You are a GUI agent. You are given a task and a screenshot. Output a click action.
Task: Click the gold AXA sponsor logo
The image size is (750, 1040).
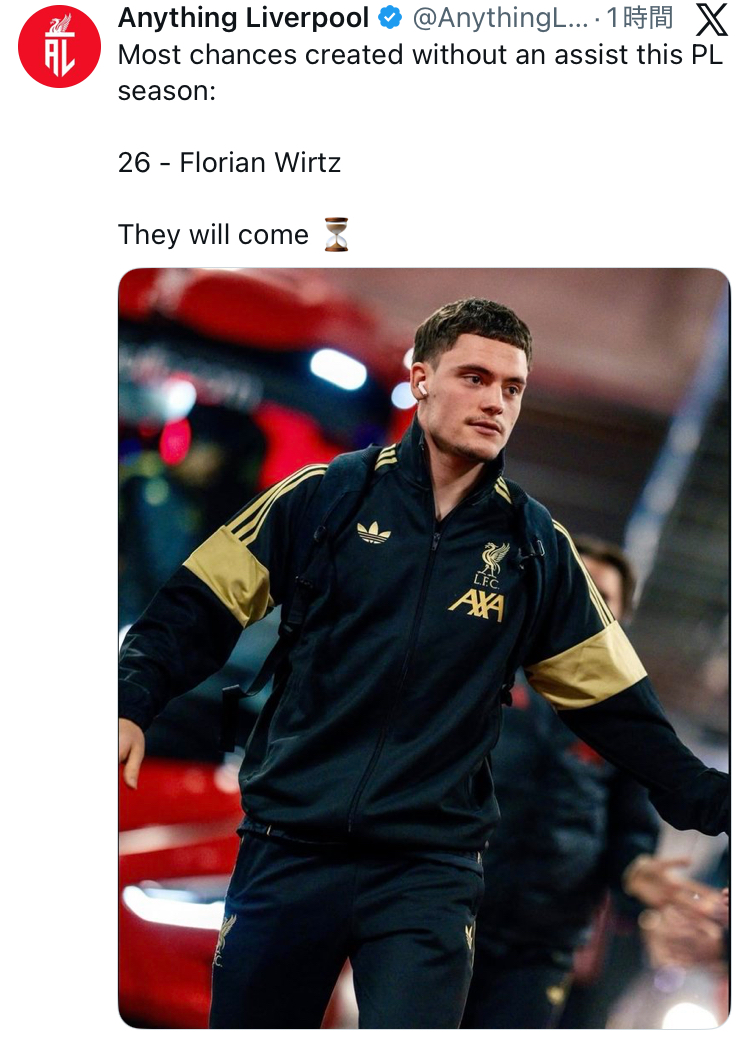(477, 606)
